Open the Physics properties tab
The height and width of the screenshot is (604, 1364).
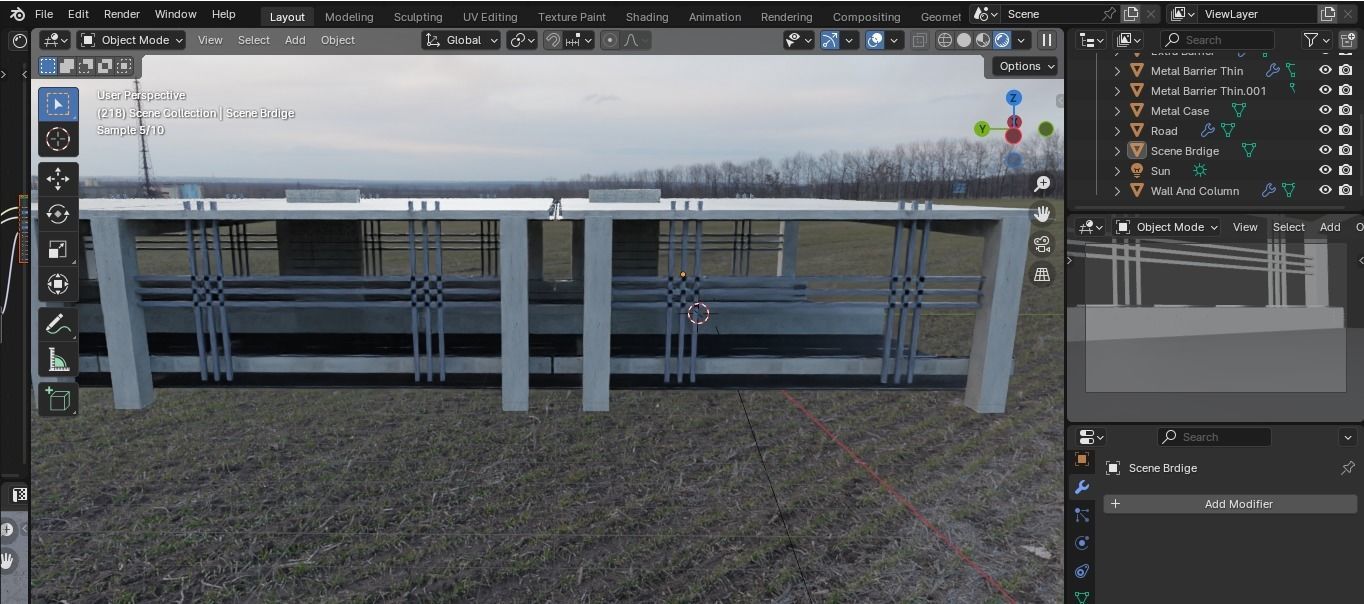1081,543
